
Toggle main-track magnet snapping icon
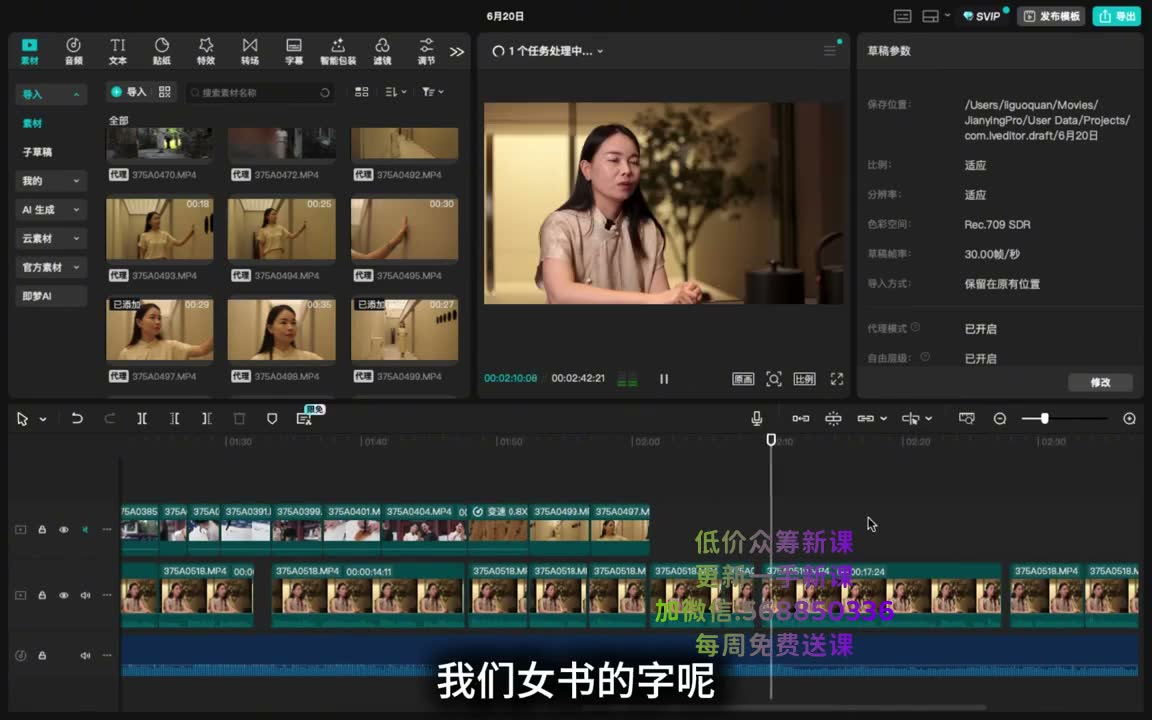pyautogui.click(x=801, y=418)
